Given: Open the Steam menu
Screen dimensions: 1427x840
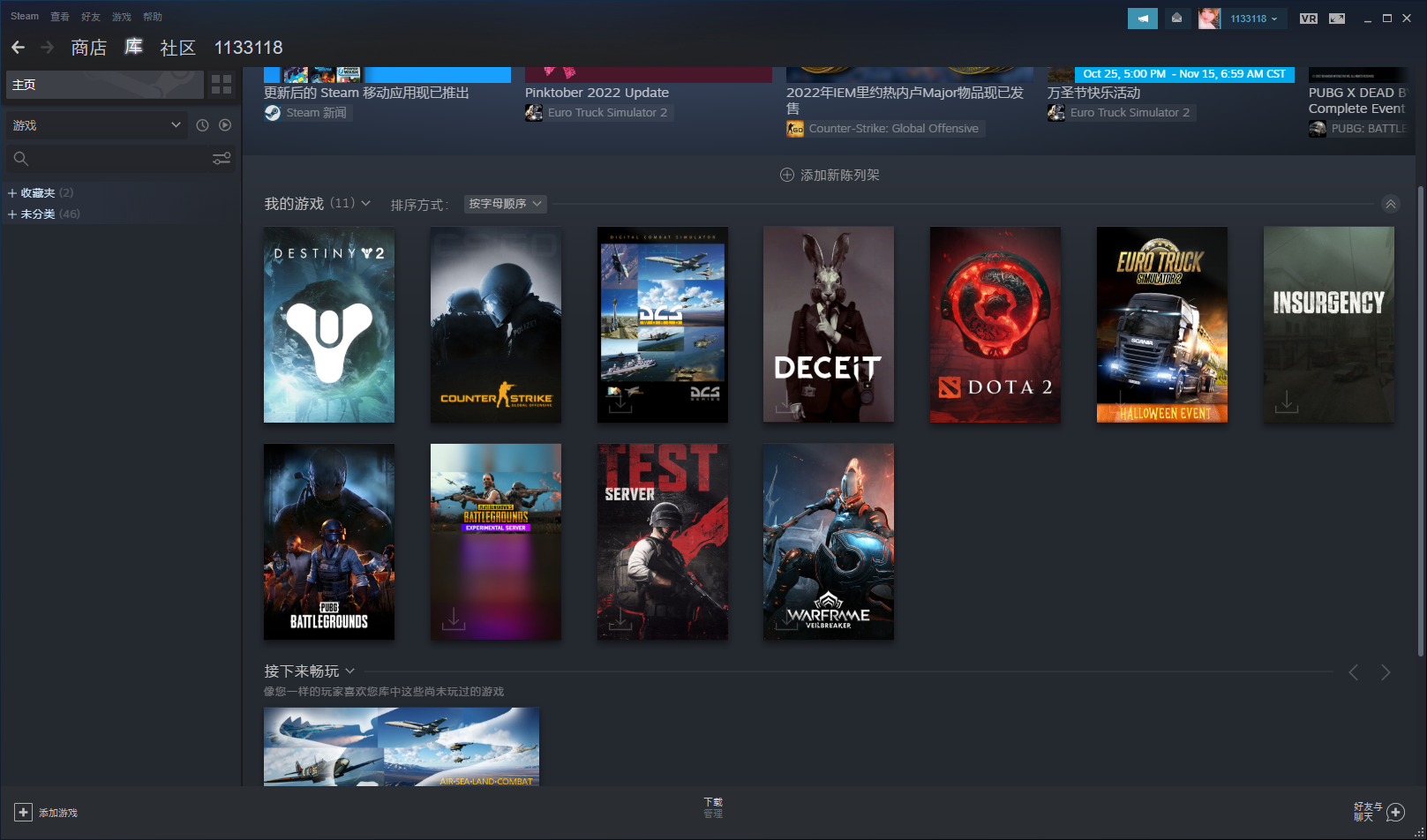Looking at the screenshot, I should 25,16.
